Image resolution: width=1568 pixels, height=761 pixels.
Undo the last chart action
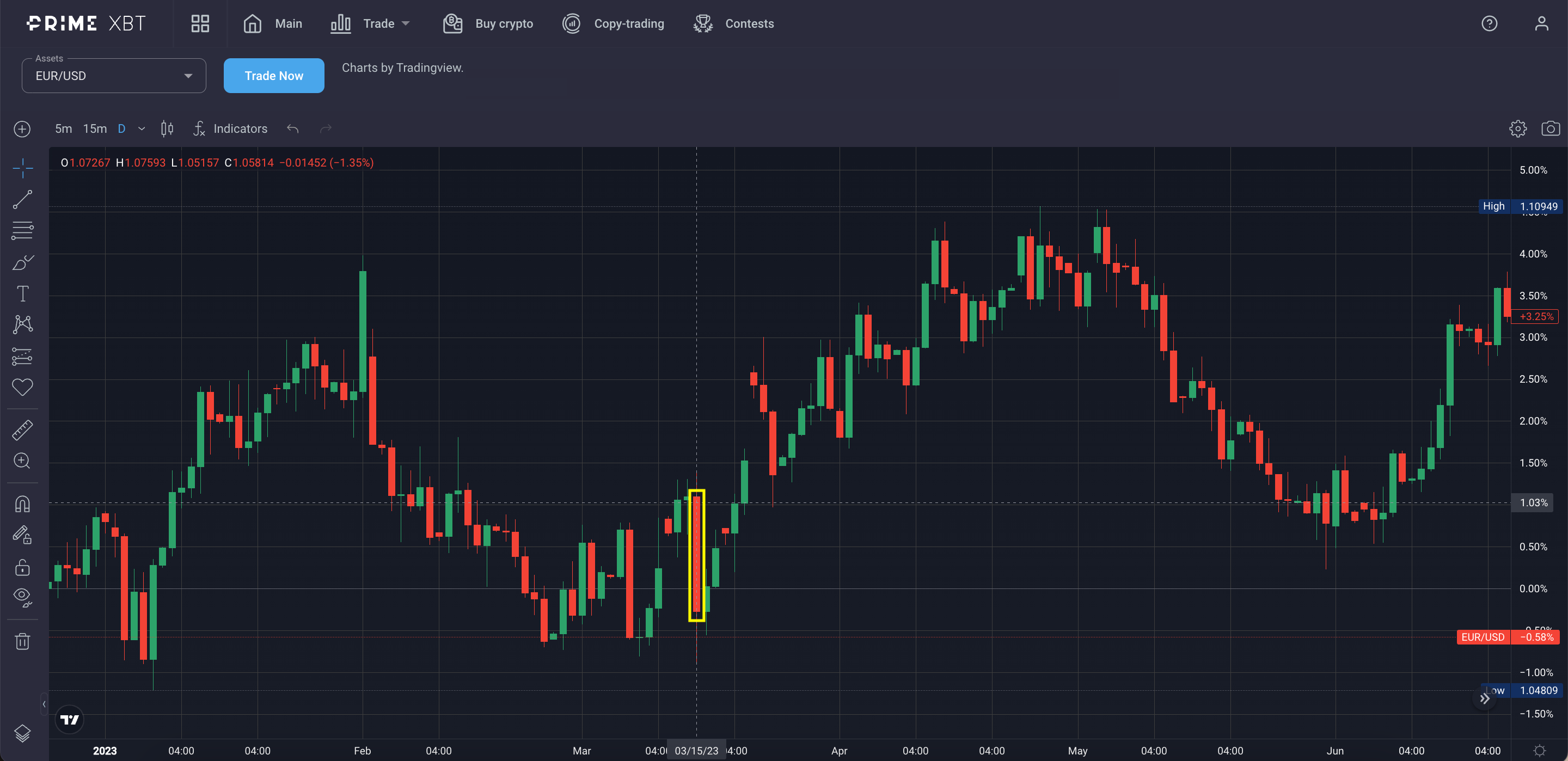(293, 128)
